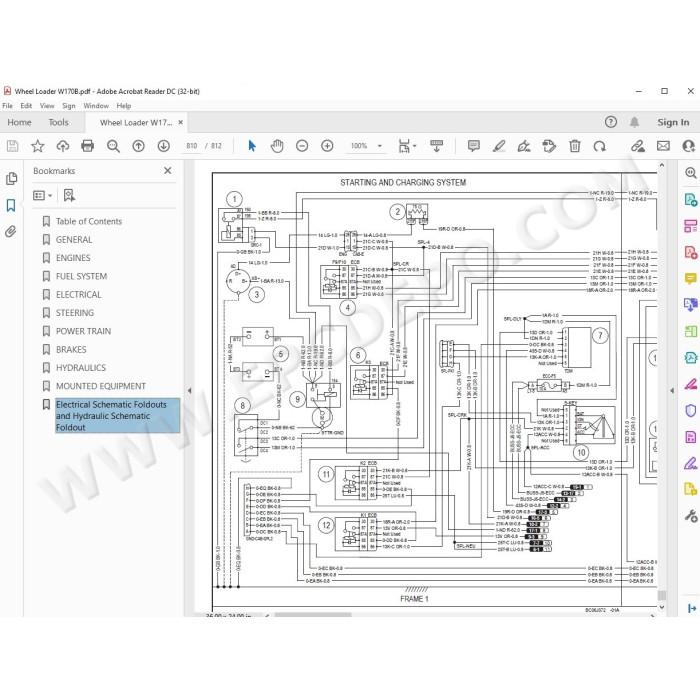
Task: Collapse the left navigation pane arrow
Action: (189, 391)
